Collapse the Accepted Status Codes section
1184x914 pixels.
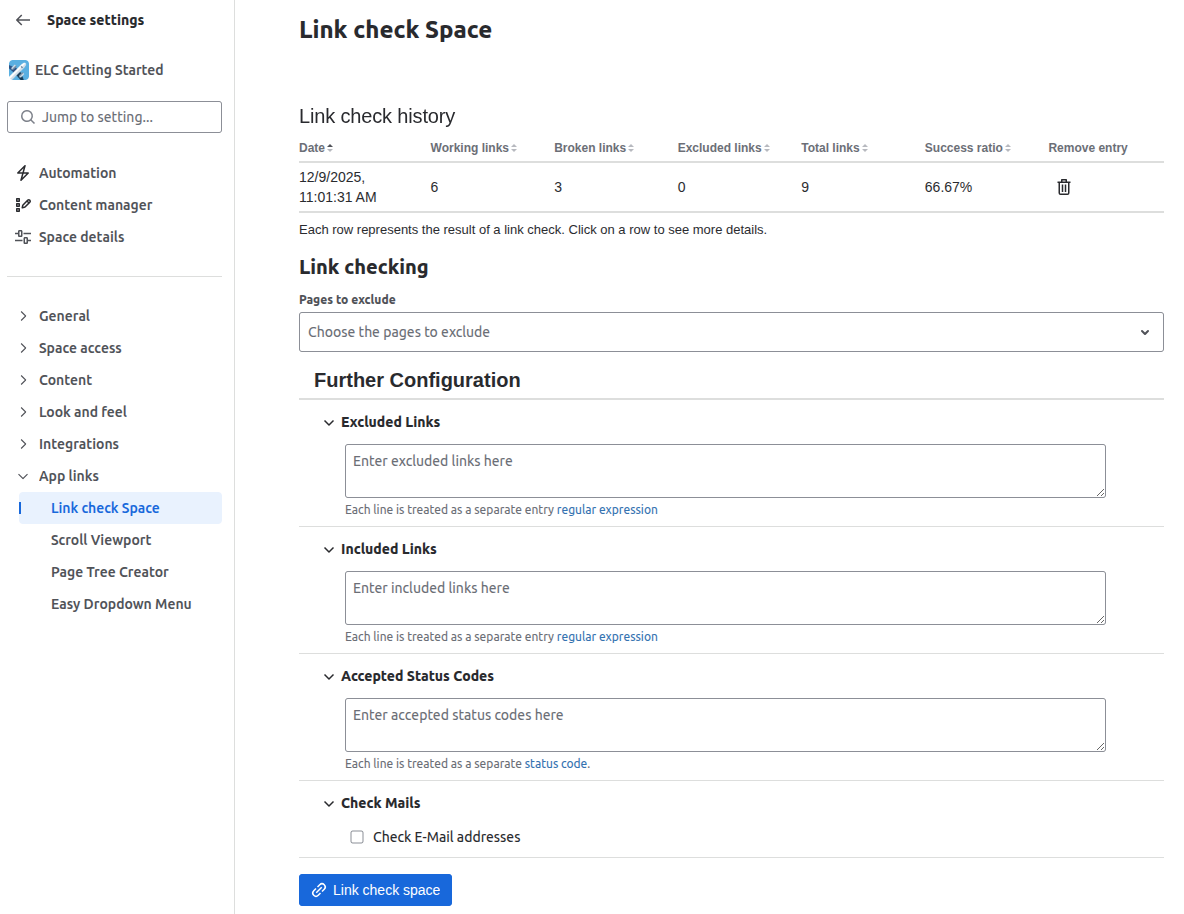click(329, 676)
